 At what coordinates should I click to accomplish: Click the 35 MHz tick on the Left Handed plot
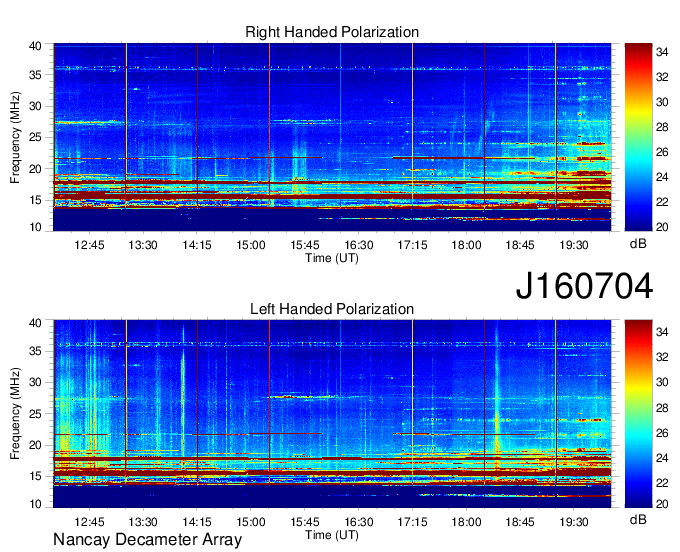[x=35, y=351]
